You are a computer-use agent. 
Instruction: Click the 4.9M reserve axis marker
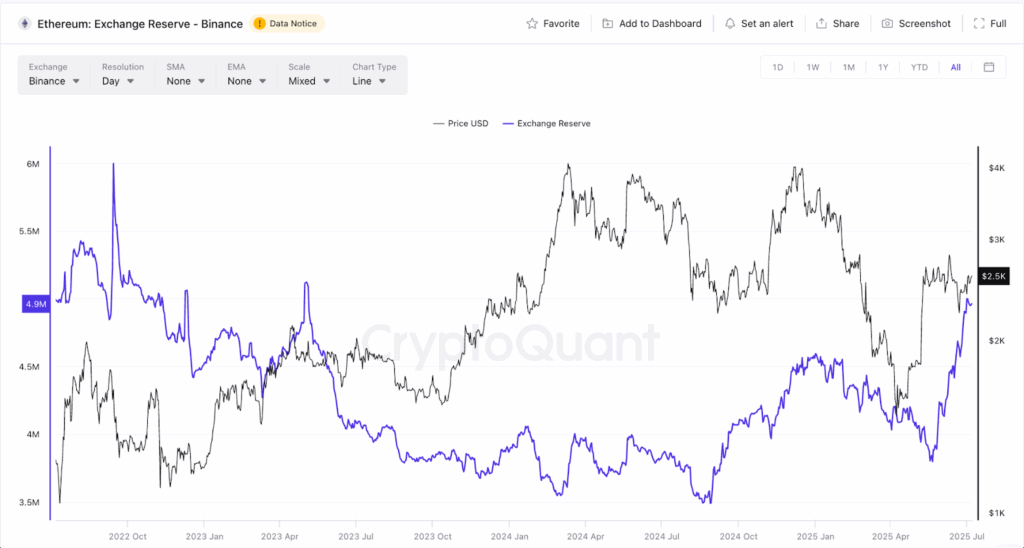34,304
